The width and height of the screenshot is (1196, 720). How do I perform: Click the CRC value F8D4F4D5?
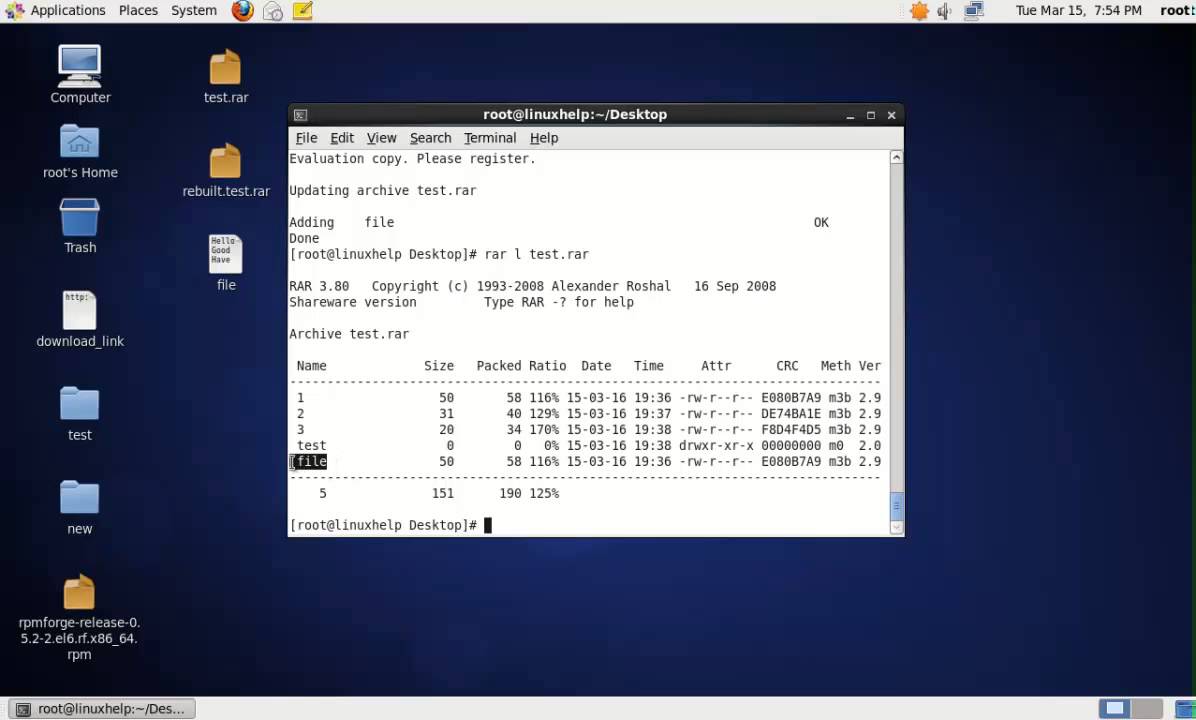pyautogui.click(x=791, y=429)
